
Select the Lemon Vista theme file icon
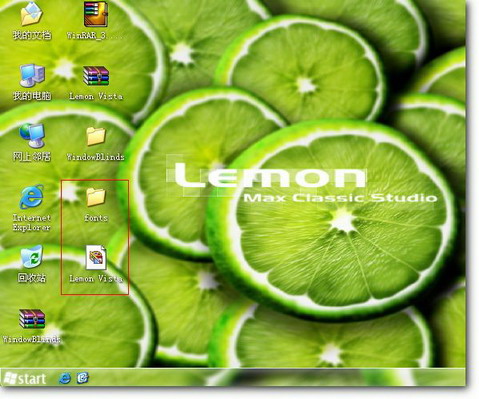click(96, 257)
